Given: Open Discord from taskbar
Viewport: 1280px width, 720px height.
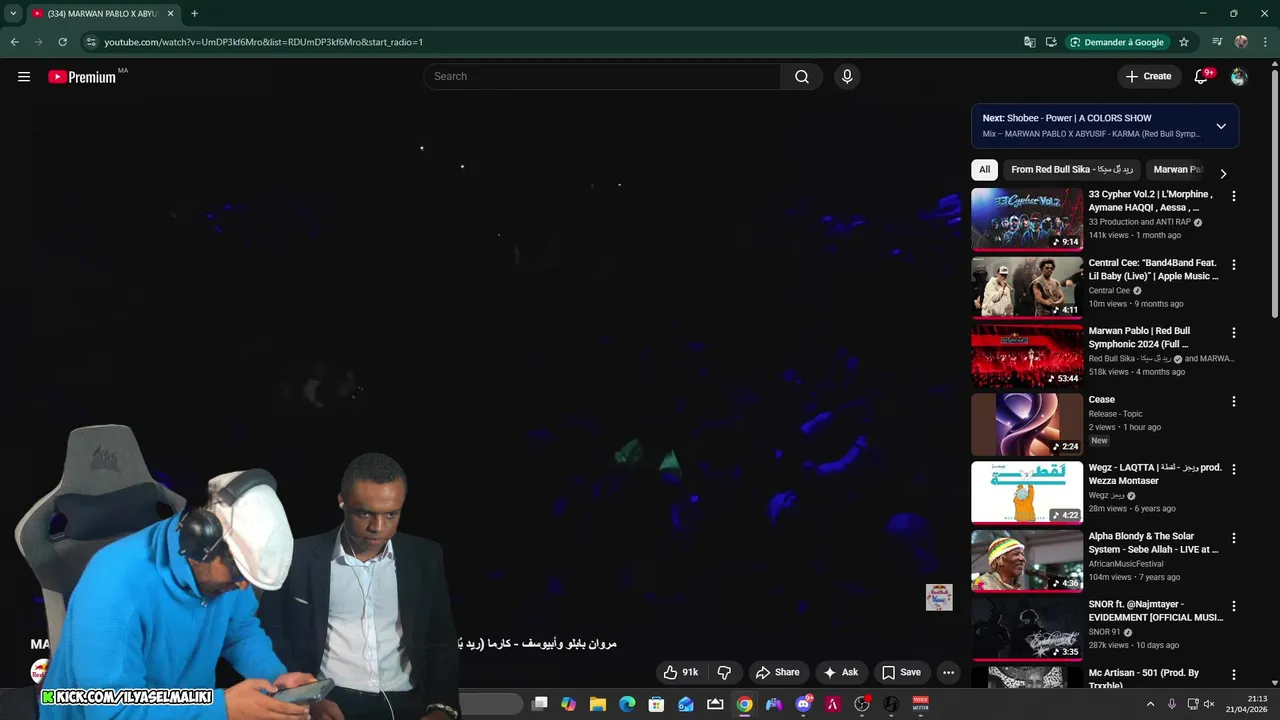Looking at the screenshot, I should point(803,704).
